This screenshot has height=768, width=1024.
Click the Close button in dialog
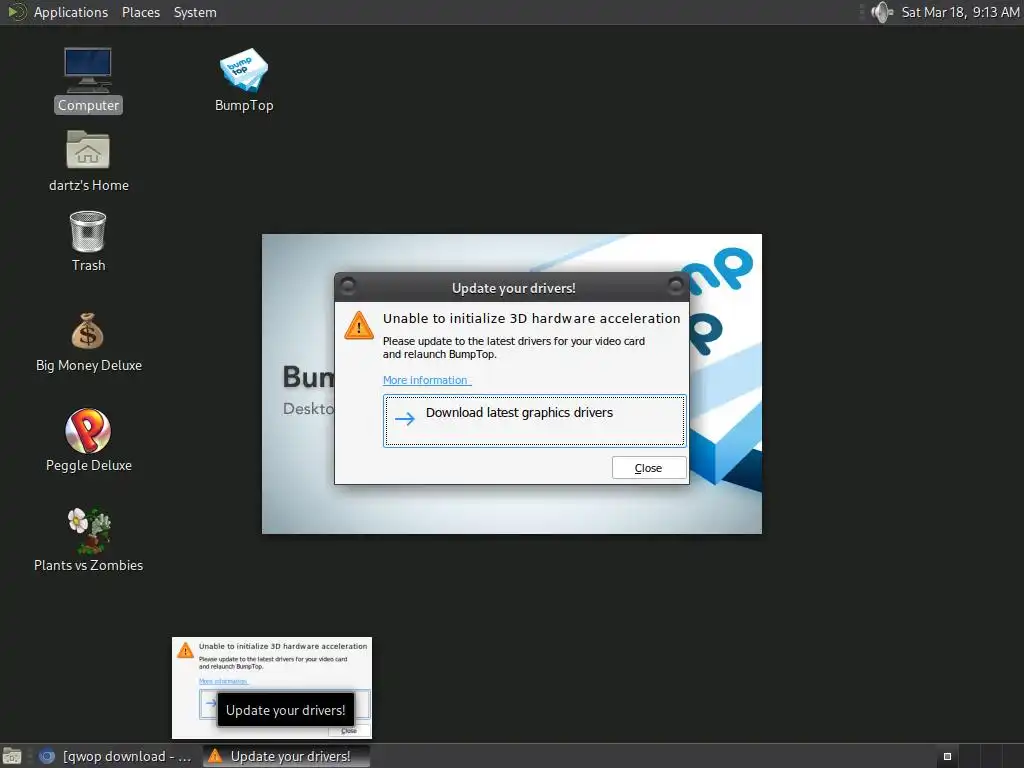pyautogui.click(x=648, y=468)
